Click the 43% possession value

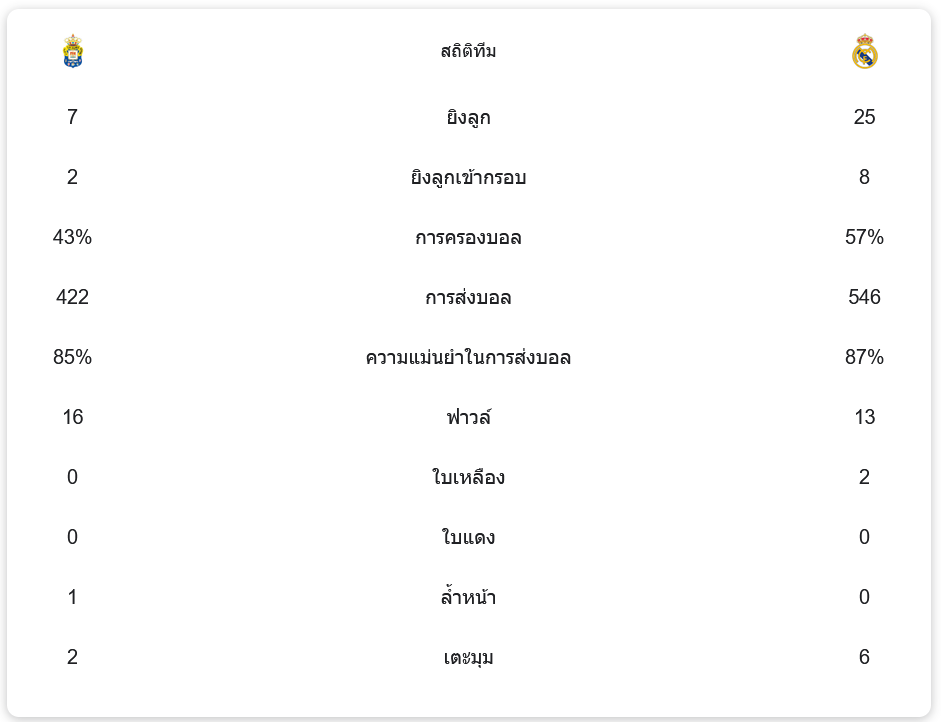coord(72,236)
